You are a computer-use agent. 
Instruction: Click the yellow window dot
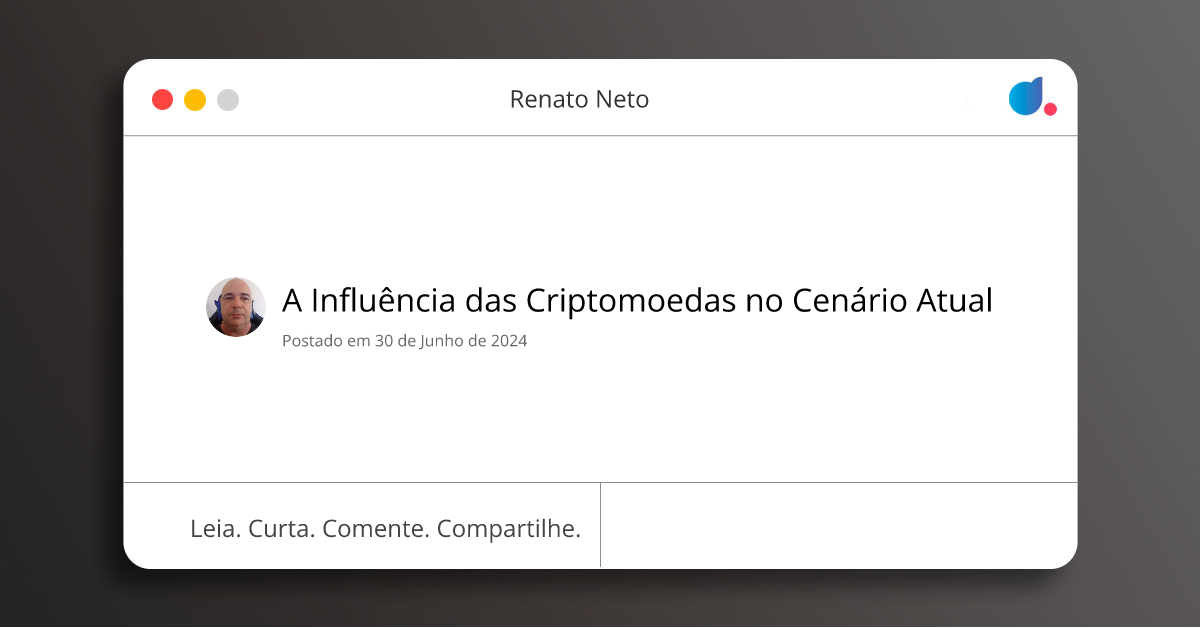195,100
